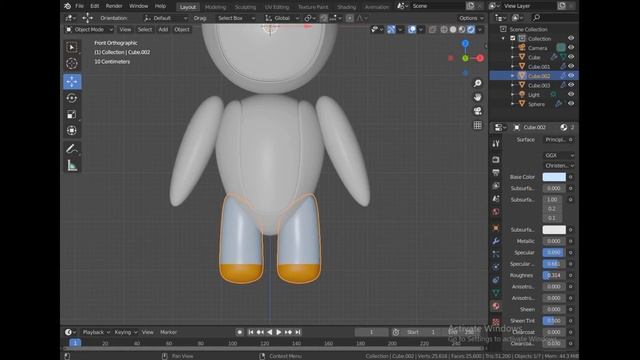
Task: Select the Select Box tool in toolbar
Action: pyautogui.click(x=72, y=47)
